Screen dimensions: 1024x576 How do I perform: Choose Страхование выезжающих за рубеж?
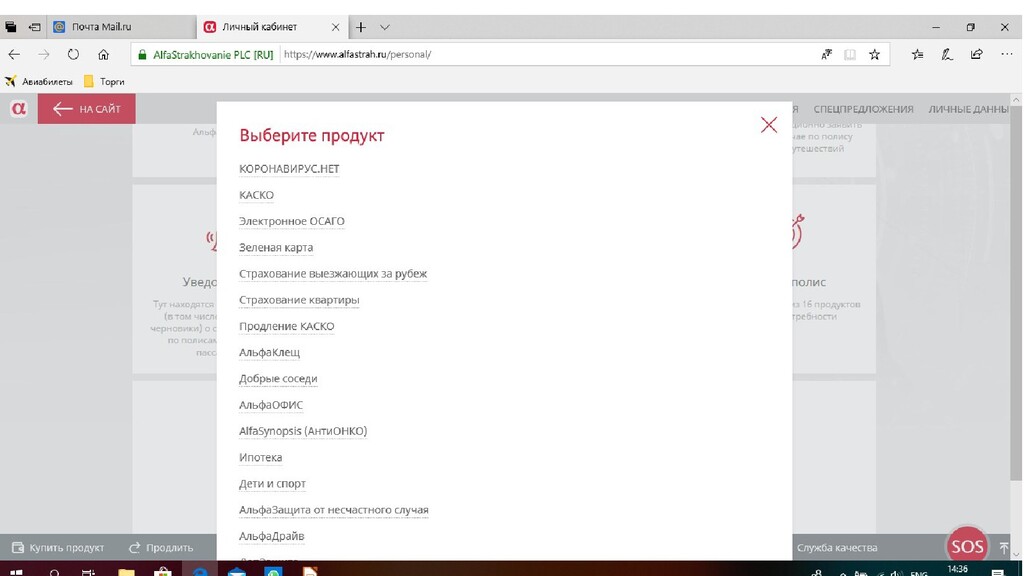(333, 274)
